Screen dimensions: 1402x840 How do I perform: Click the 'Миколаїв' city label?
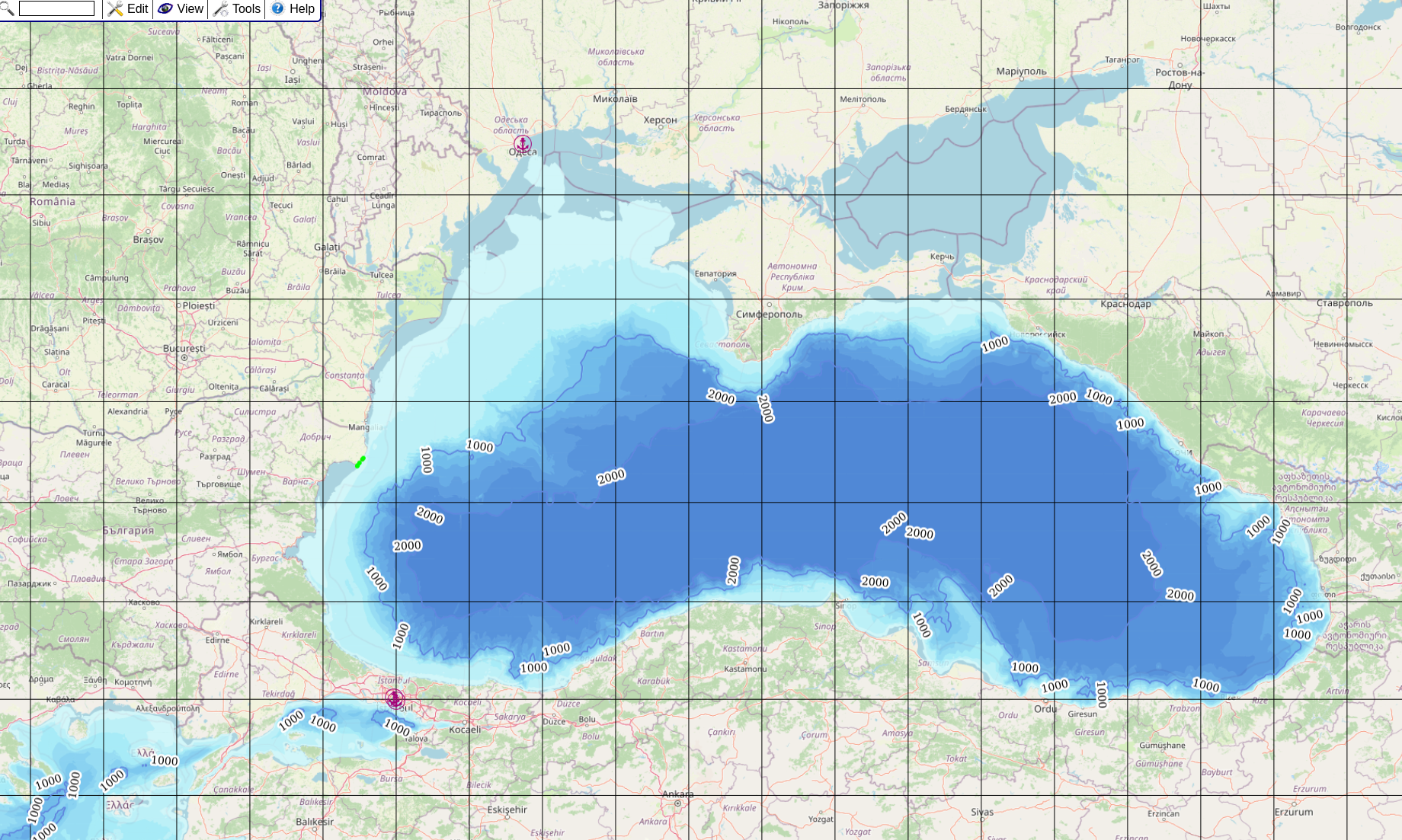tap(615, 99)
